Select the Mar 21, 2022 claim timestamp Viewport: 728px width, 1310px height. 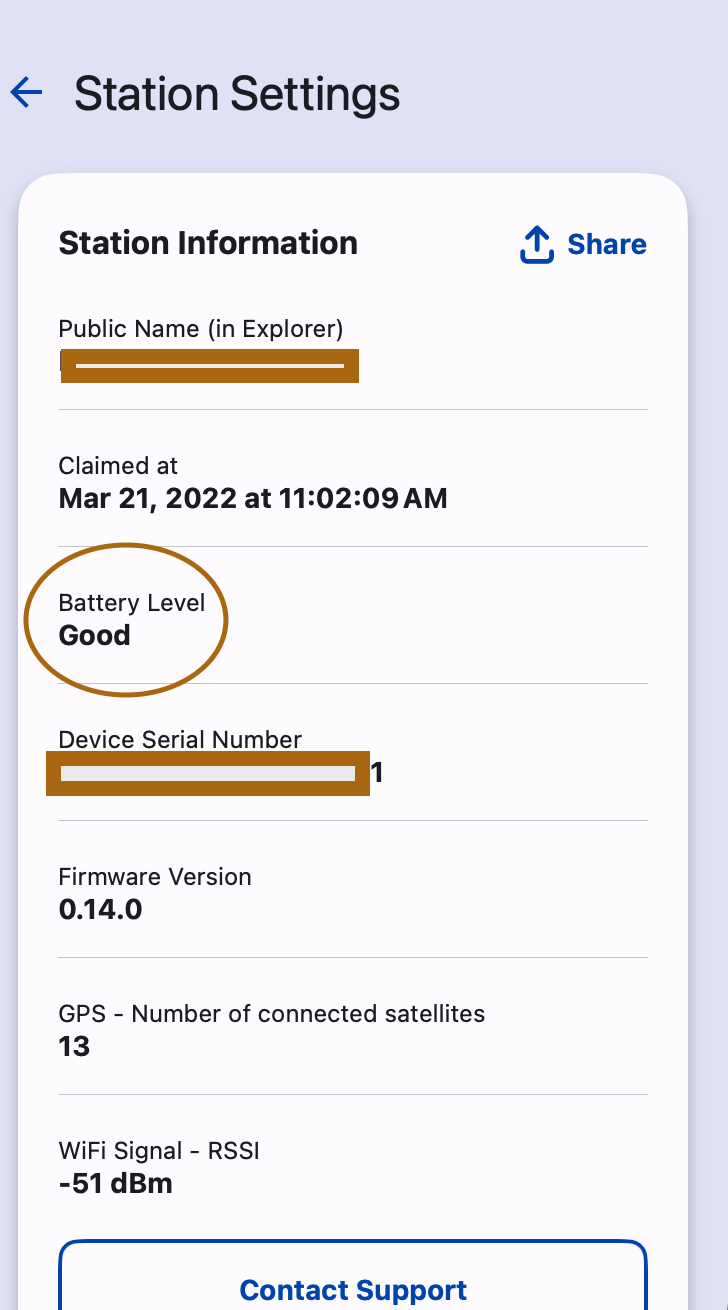(x=253, y=498)
